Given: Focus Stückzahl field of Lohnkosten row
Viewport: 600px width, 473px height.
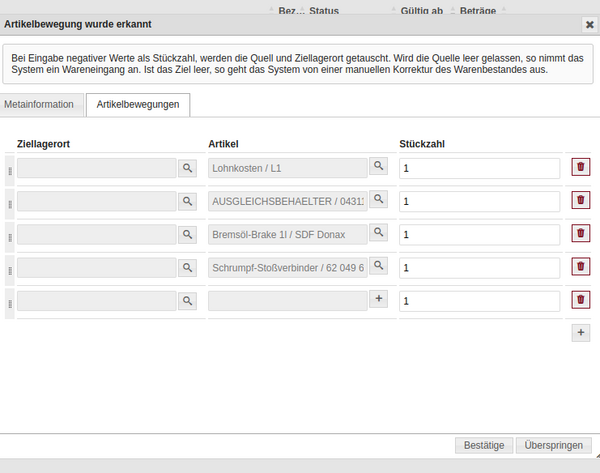Looking at the screenshot, I should pyautogui.click(x=479, y=169).
